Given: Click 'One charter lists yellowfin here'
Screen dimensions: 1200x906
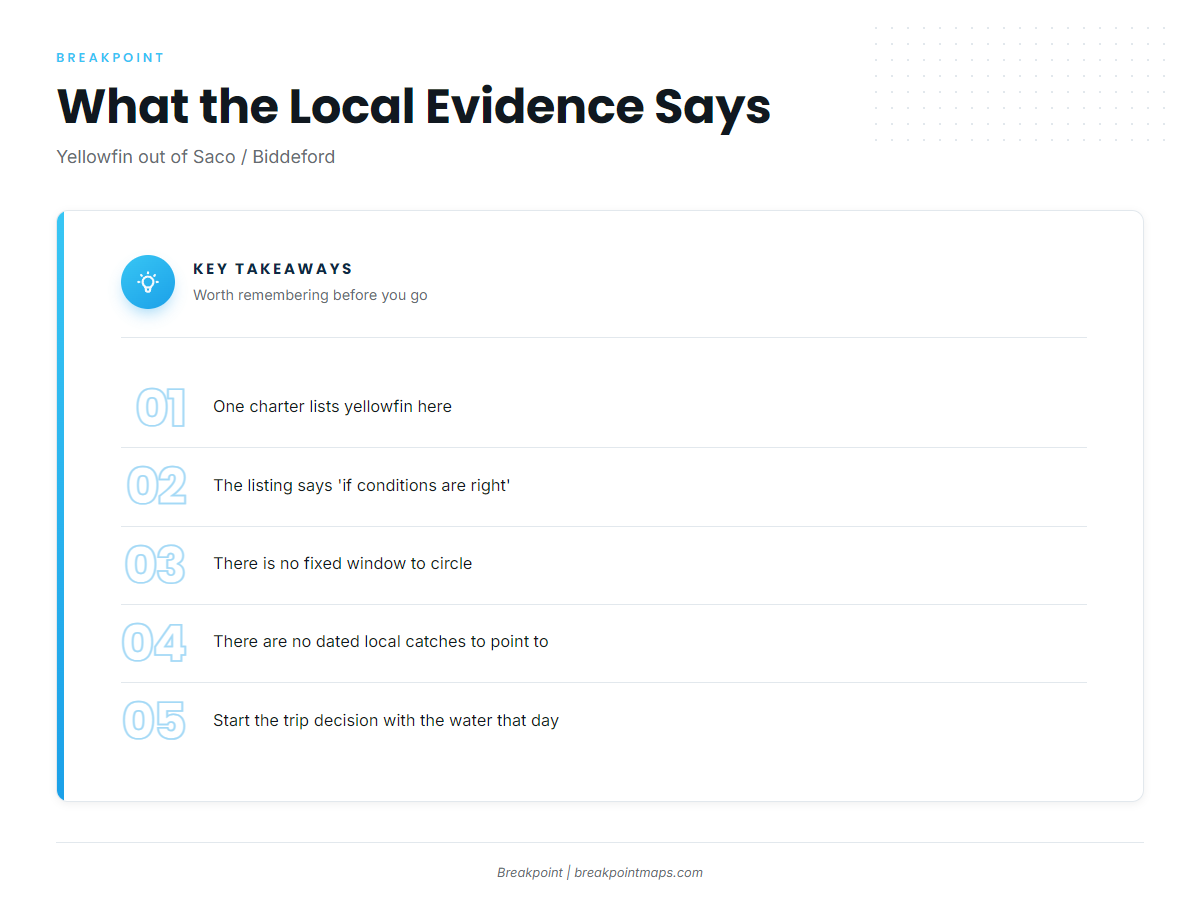Looking at the screenshot, I should click(x=332, y=407).
